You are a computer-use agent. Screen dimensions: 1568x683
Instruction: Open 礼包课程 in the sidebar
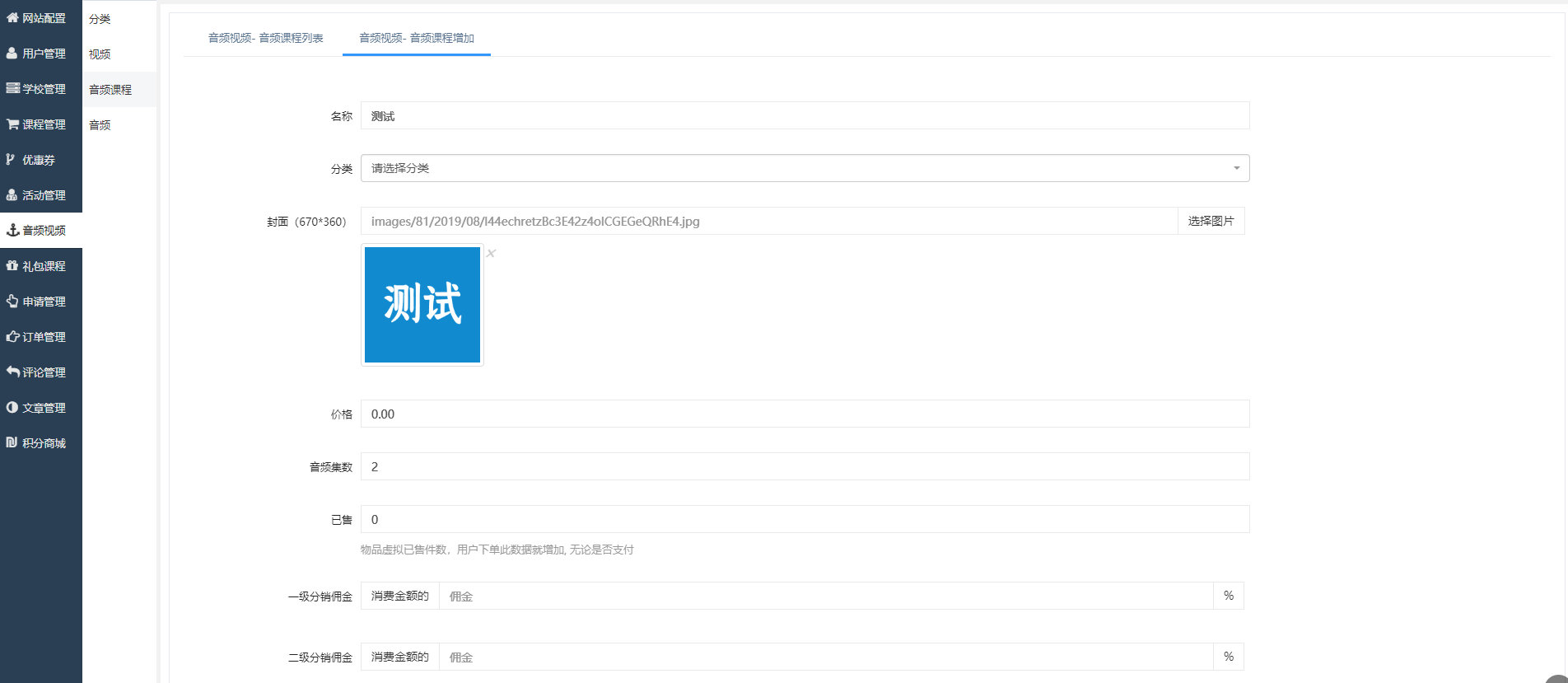(x=41, y=266)
